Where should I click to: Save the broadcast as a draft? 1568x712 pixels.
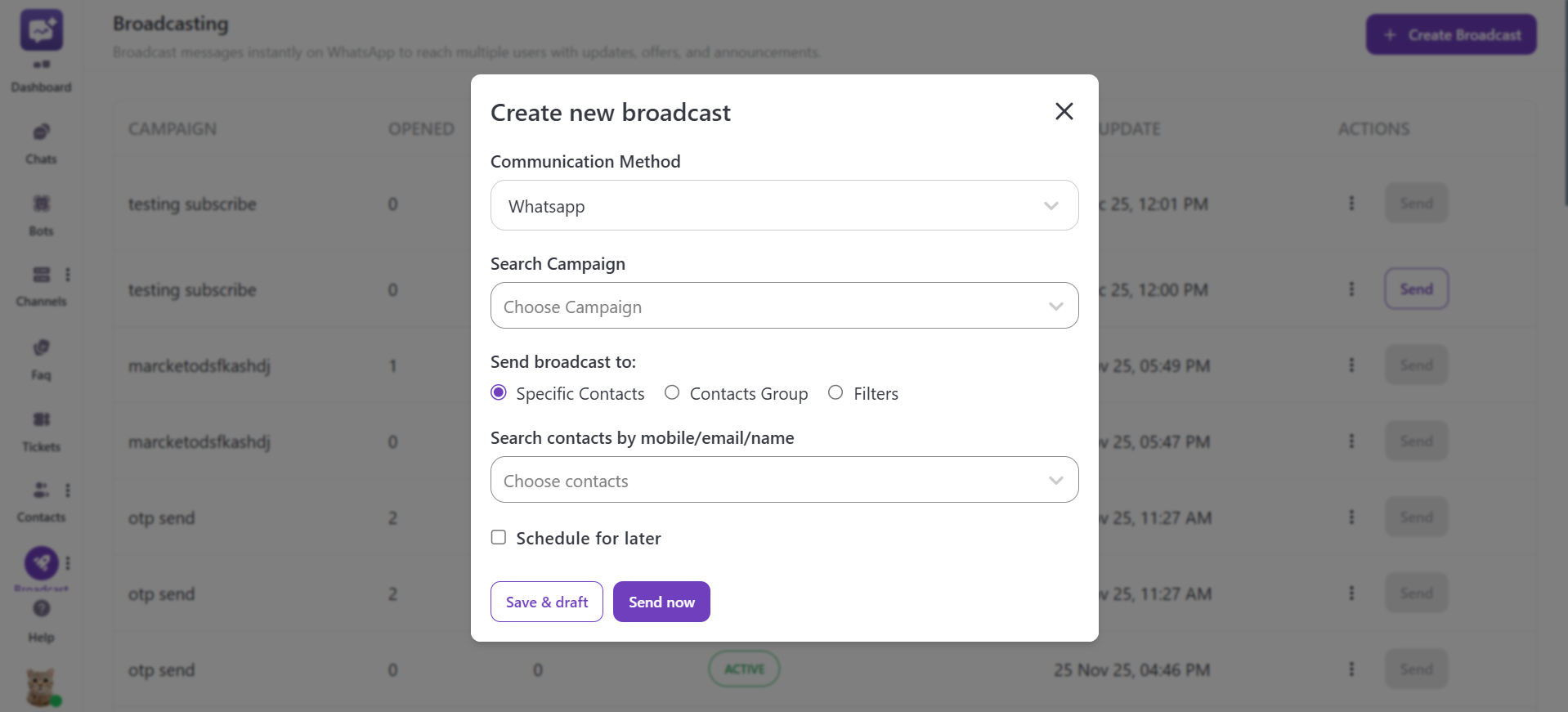pos(546,601)
